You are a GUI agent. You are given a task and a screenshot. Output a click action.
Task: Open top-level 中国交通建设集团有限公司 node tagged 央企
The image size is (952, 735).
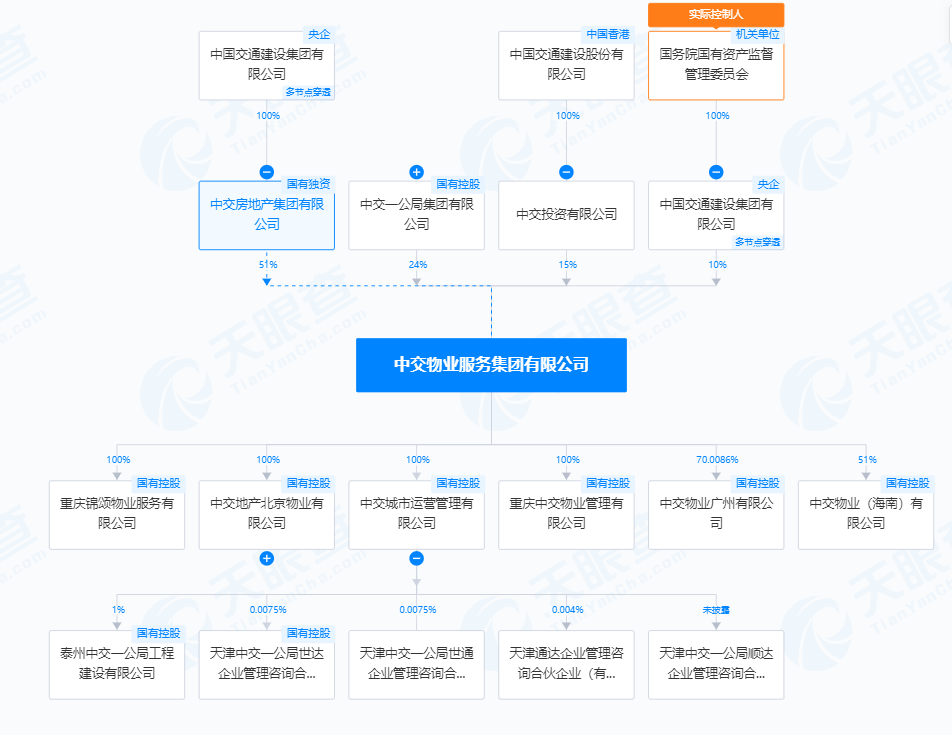[267, 65]
